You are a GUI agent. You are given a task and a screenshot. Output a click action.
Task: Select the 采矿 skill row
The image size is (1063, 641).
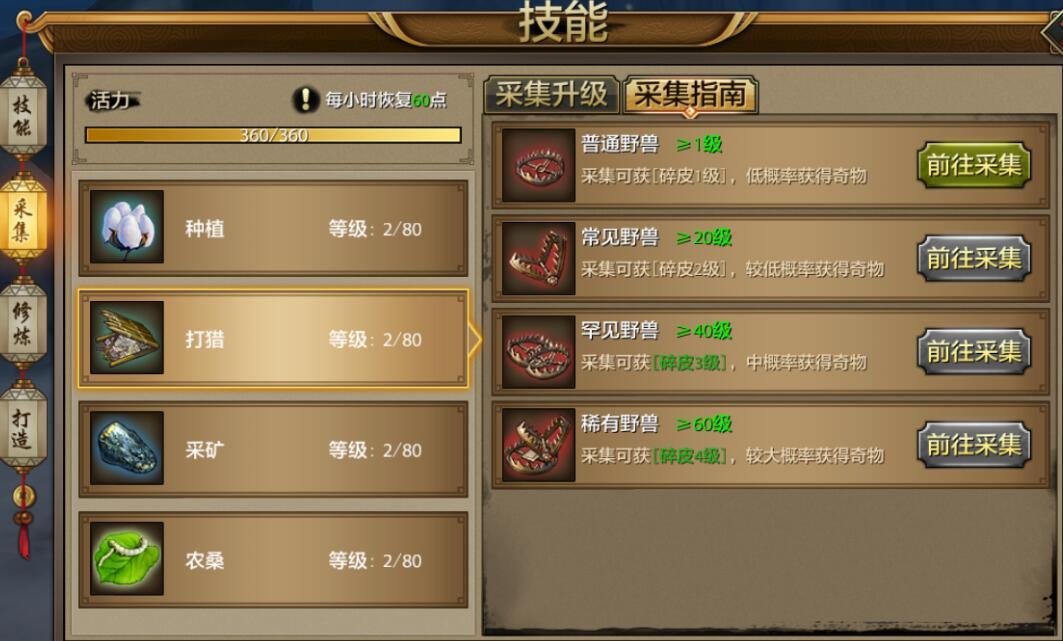tap(273, 449)
